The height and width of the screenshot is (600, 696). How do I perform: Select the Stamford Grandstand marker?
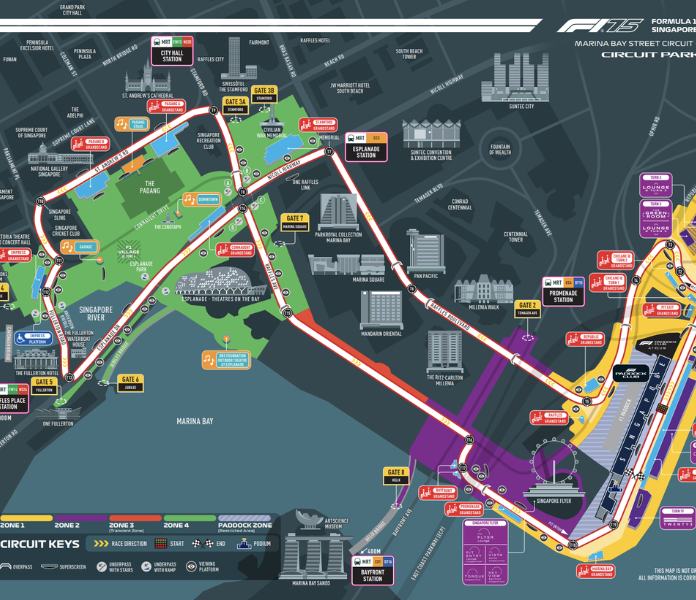pos(318,125)
